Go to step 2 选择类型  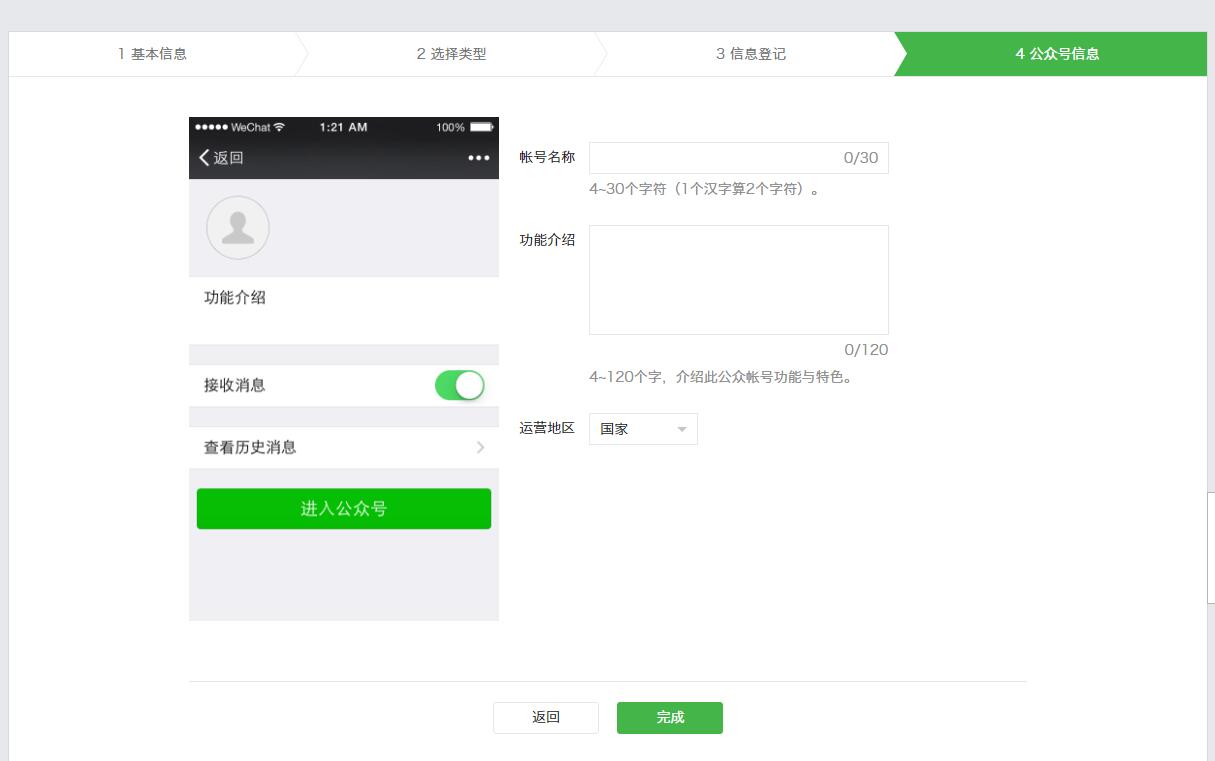tap(451, 54)
